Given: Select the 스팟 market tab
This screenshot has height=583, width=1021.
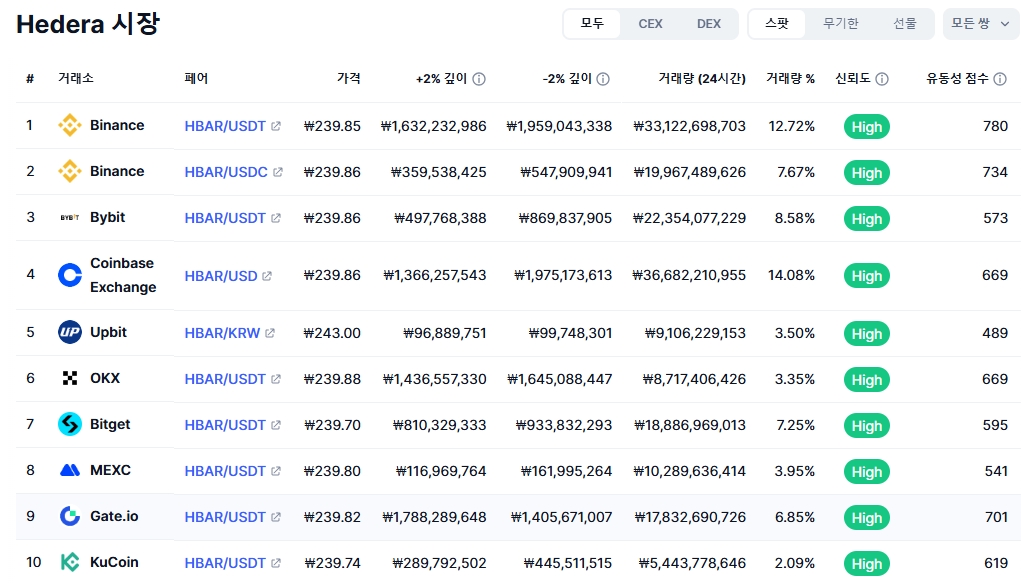Looking at the screenshot, I should pos(777,23).
